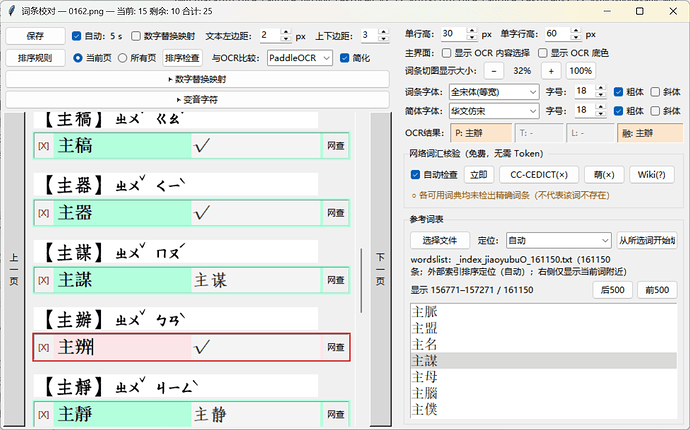
Task: Toggle 斜体 for 词条字体
Action: [x=655, y=92]
